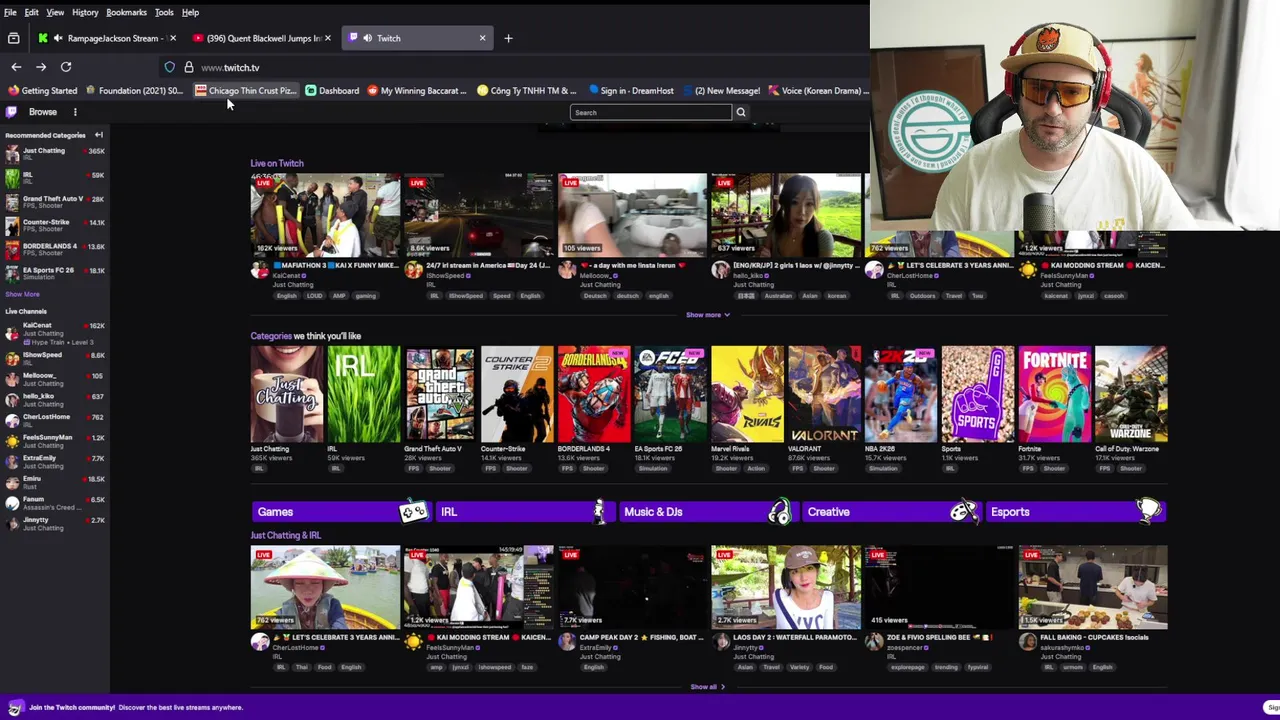1280x720 pixels.
Task: Click BORDERLANDS 4 sidebar category icon
Action: click(x=12, y=249)
